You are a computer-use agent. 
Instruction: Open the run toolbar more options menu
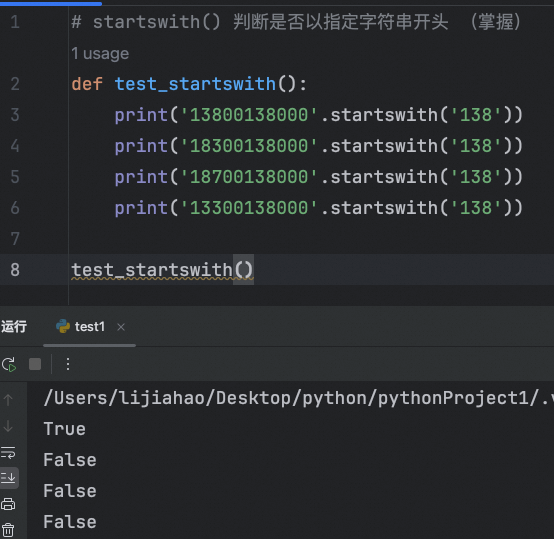[68, 364]
